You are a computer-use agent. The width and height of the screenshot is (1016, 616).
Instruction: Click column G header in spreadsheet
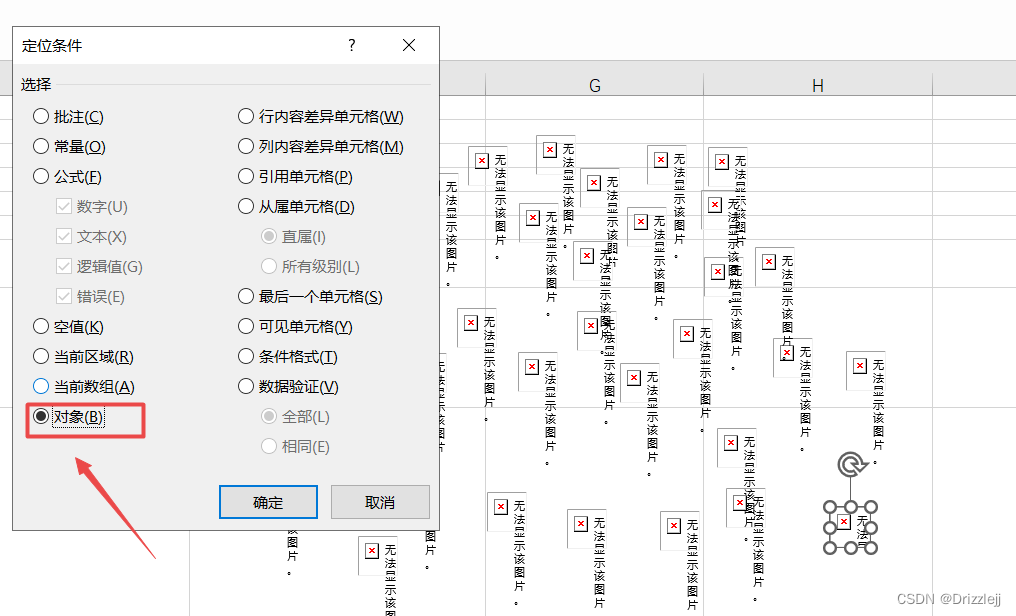pyautogui.click(x=594, y=86)
